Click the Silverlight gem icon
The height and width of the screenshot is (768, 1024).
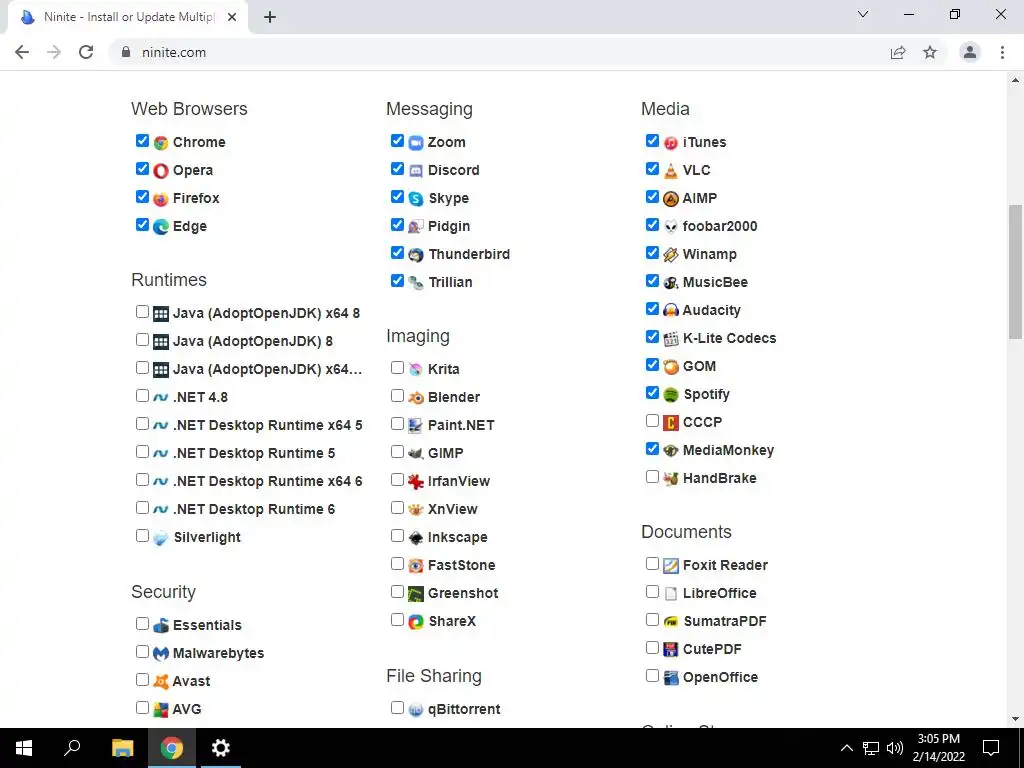pyautogui.click(x=161, y=537)
